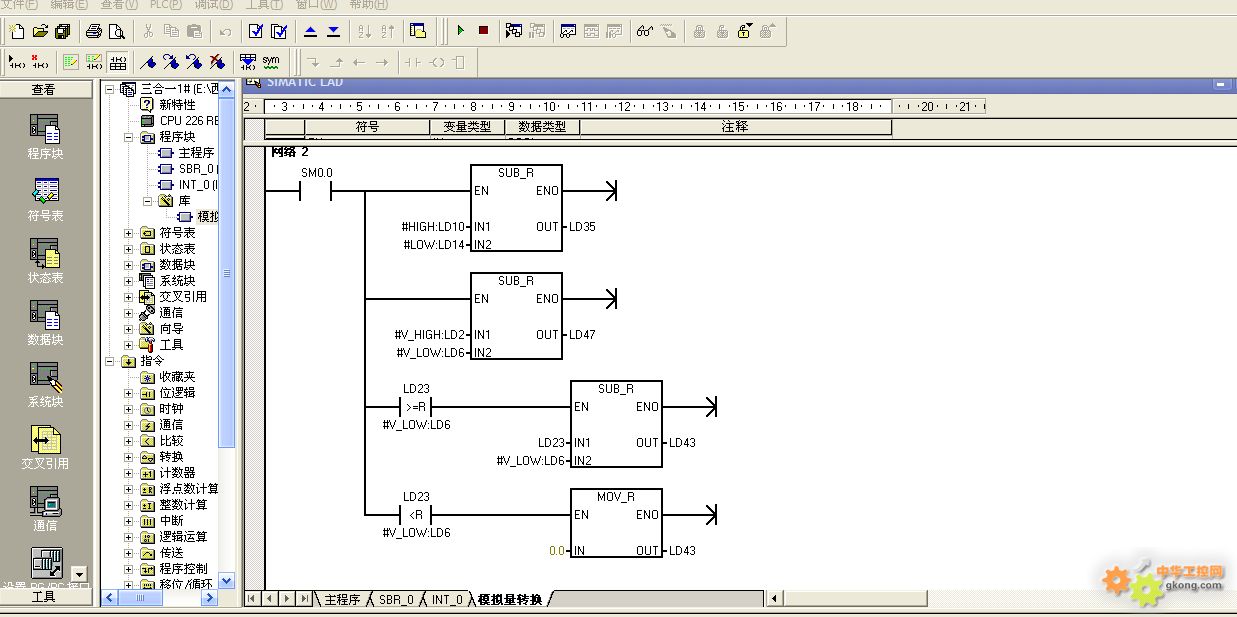The image size is (1237, 617).
Task: Open 状态表 in the navigation bar
Action: point(45,262)
